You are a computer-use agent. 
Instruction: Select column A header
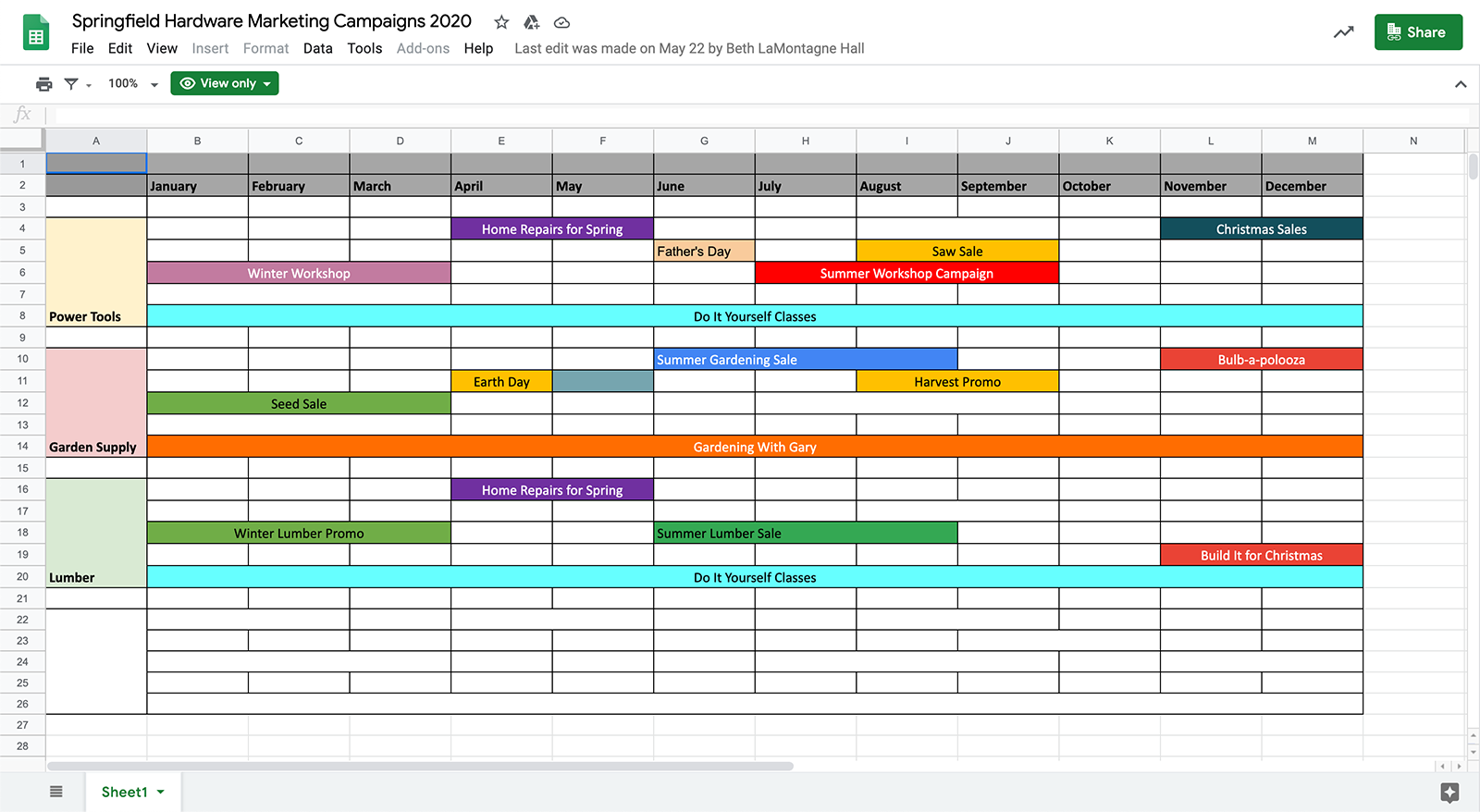click(96, 141)
